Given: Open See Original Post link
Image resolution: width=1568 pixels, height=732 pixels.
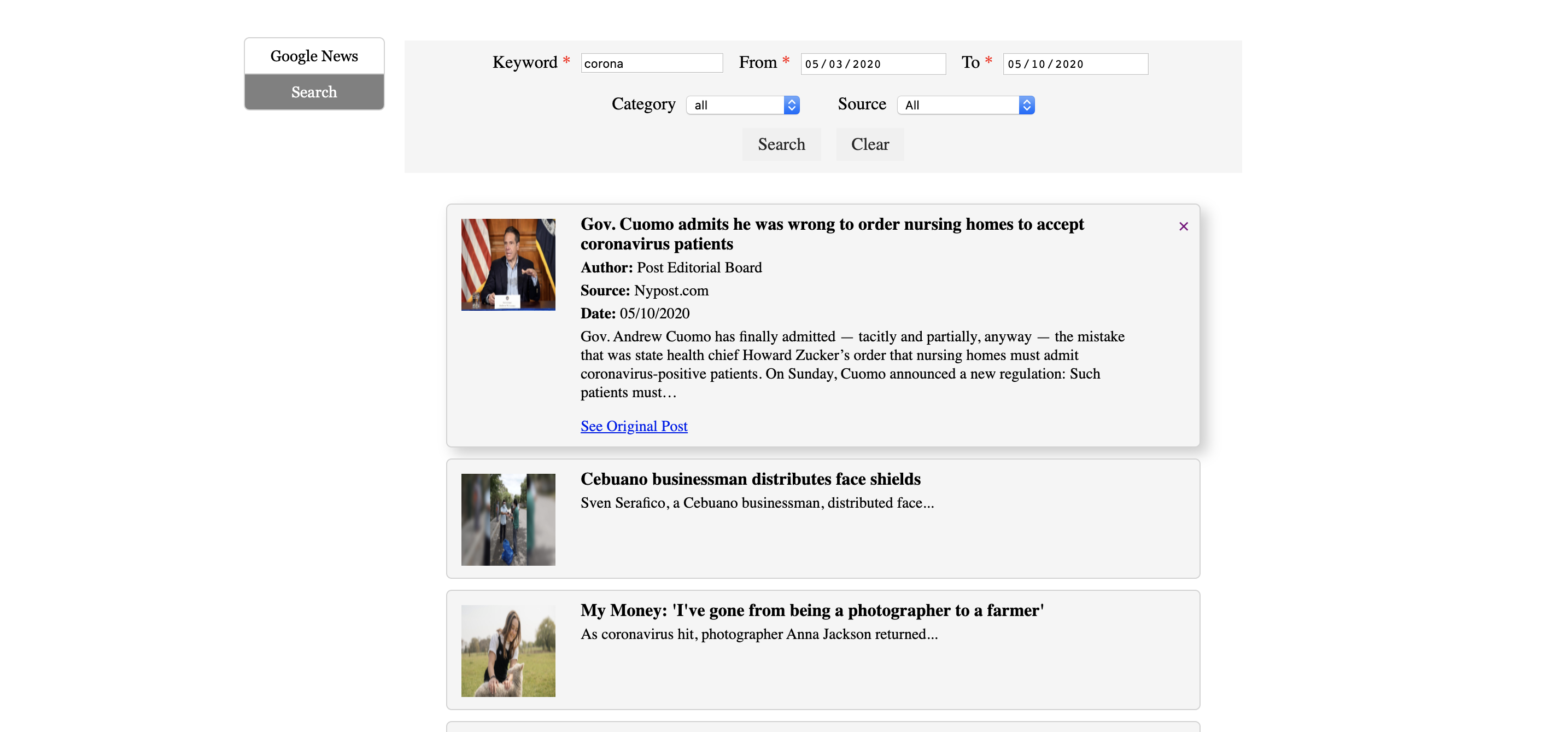Looking at the screenshot, I should pyautogui.click(x=633, y=426).
